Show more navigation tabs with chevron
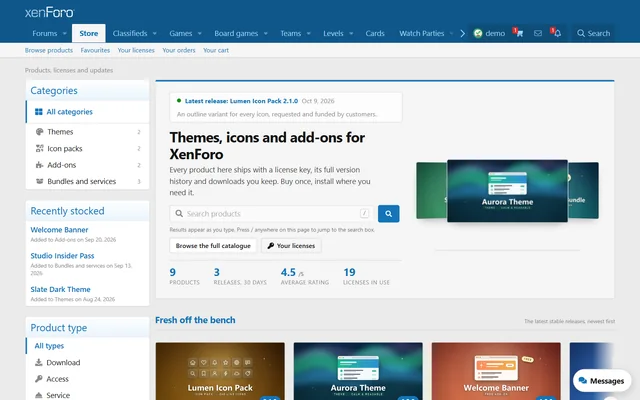Viewport: 640px width, 400px height. click(462, 33)
